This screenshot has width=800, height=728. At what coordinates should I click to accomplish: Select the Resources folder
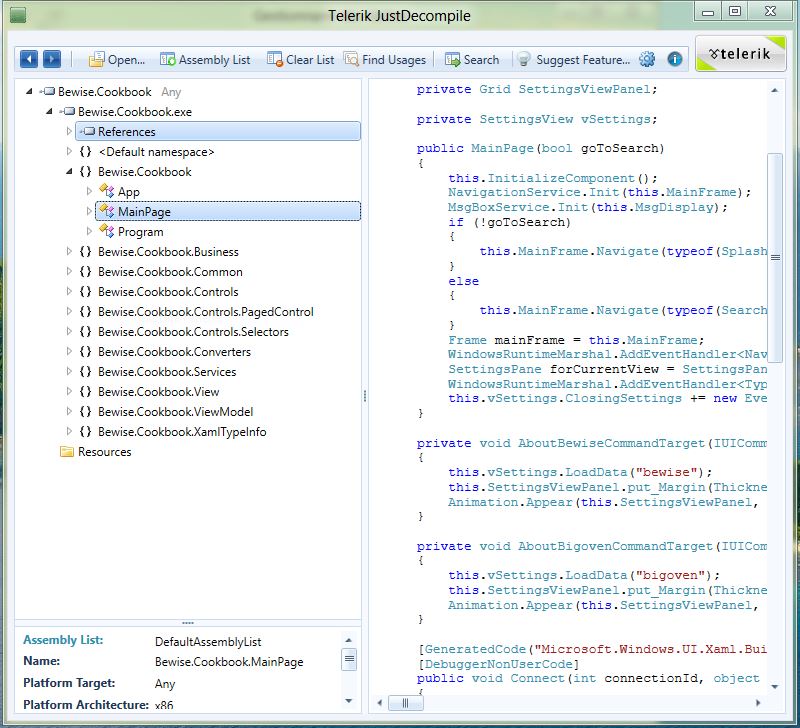coord(105,451)
